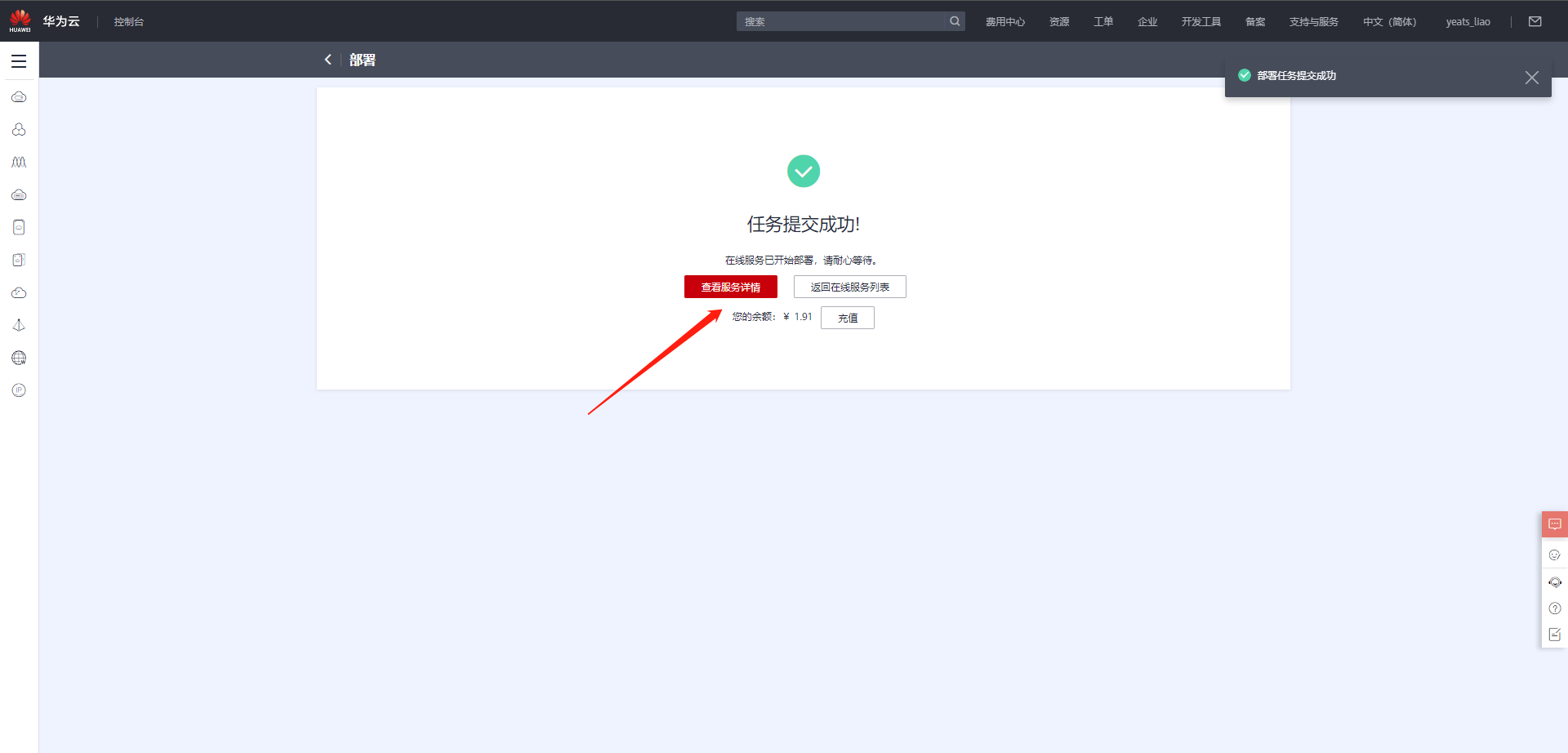The width and height of the screenshot is (1568, 753).
Task: Open the headset customer service icon
Action: (1555, 582)
